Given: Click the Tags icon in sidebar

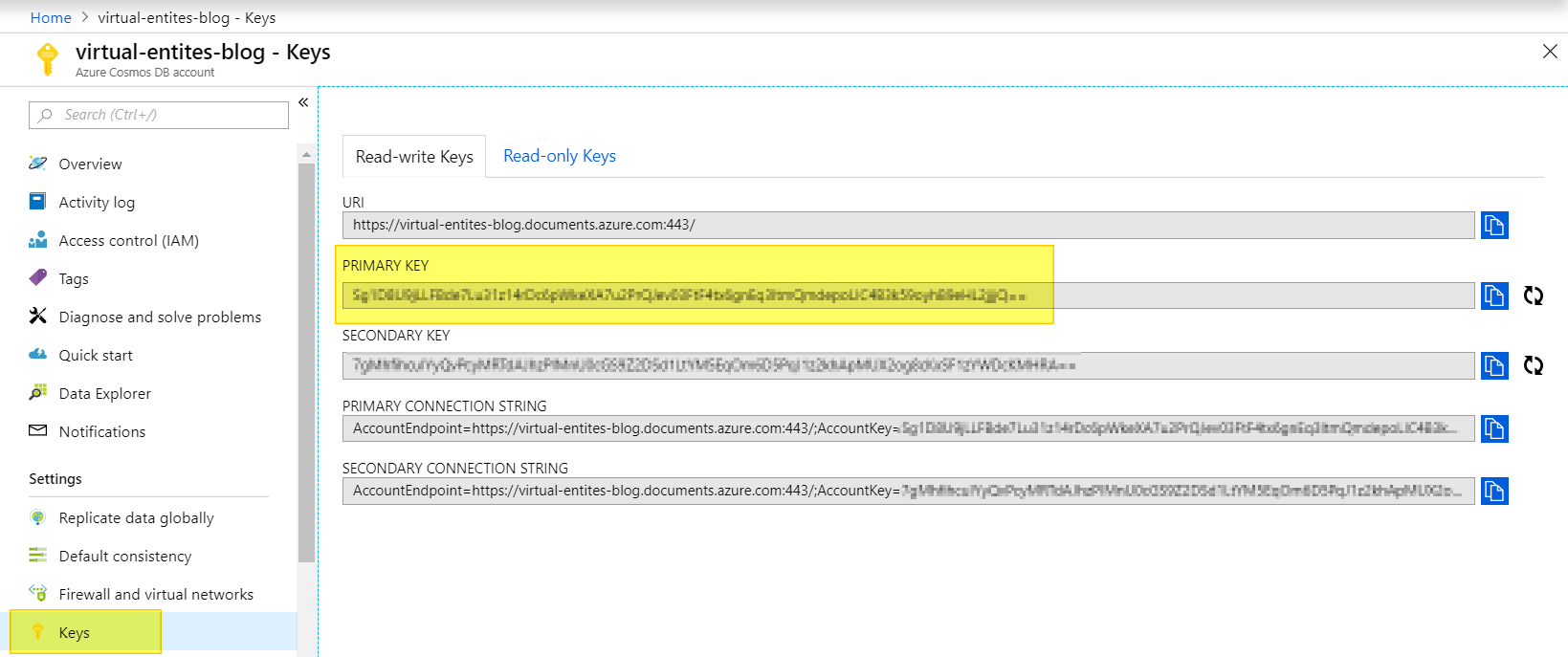Looking at the screenshot, I should [38, 278].
